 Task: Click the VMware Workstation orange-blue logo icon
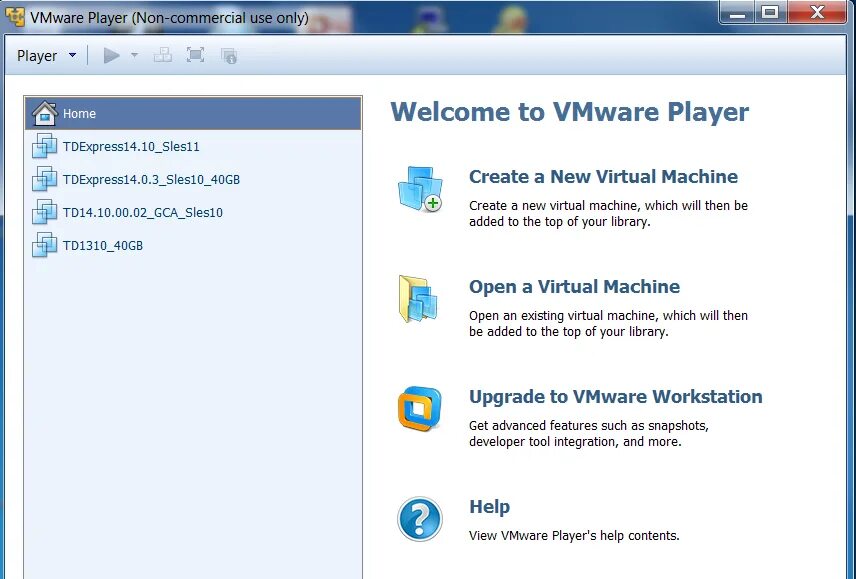[x=419, y=409]
